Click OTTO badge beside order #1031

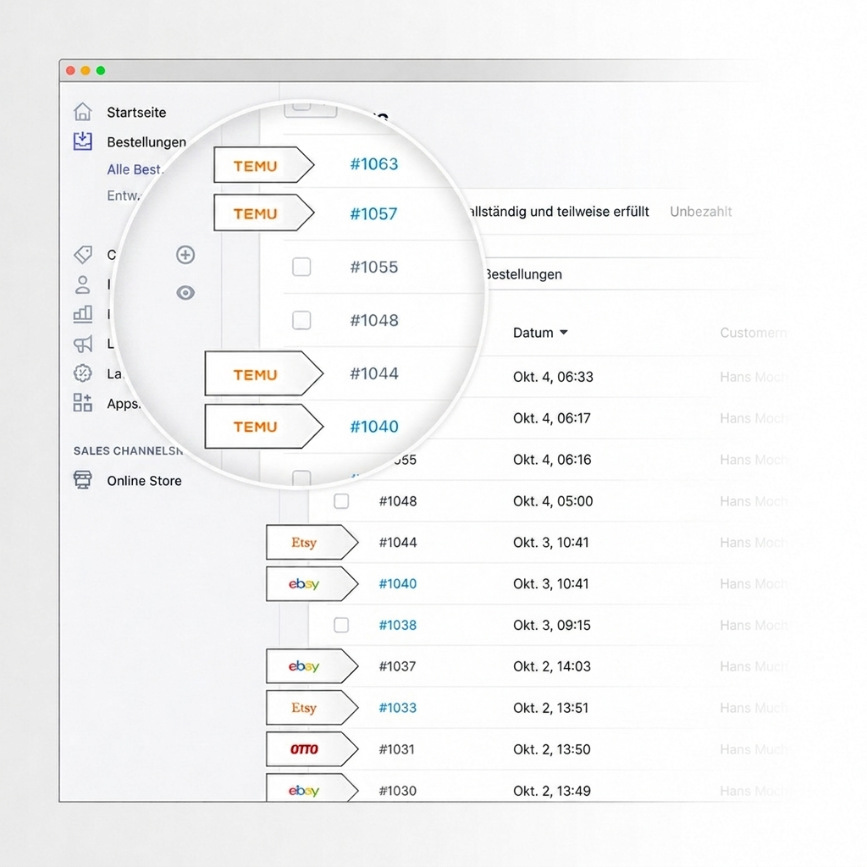312,749
